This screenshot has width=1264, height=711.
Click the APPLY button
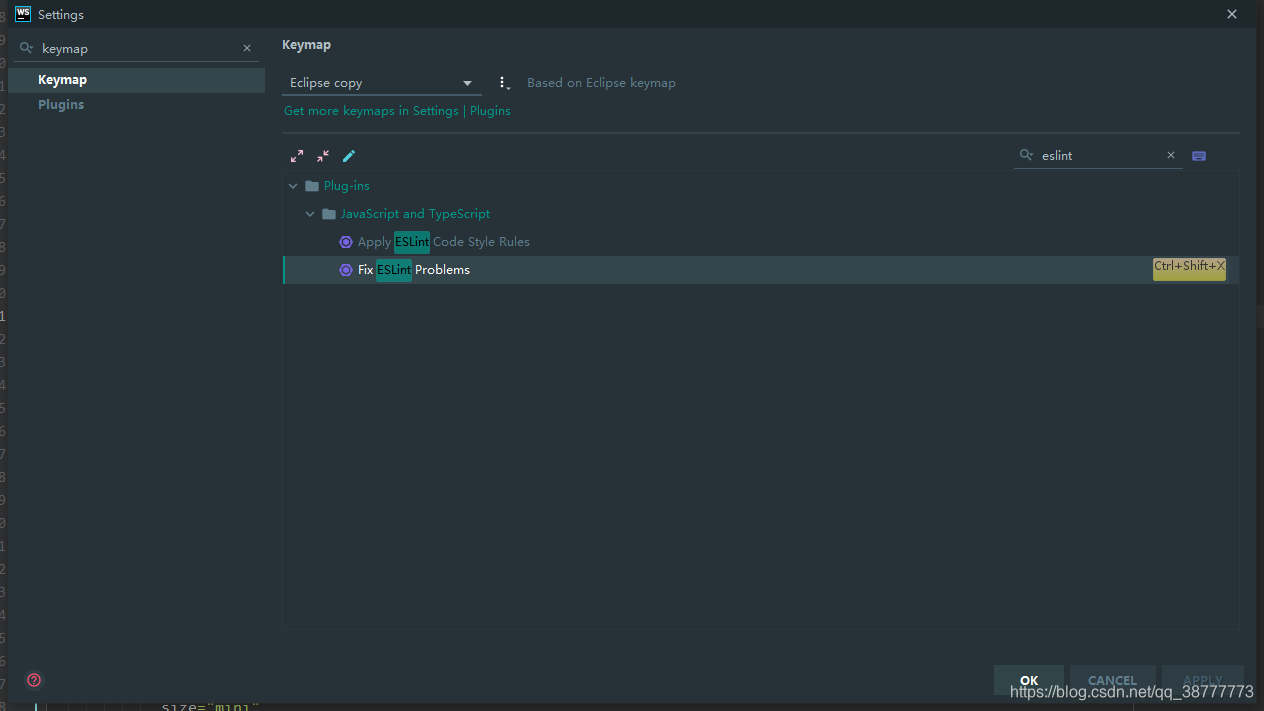click(1202, 680)
